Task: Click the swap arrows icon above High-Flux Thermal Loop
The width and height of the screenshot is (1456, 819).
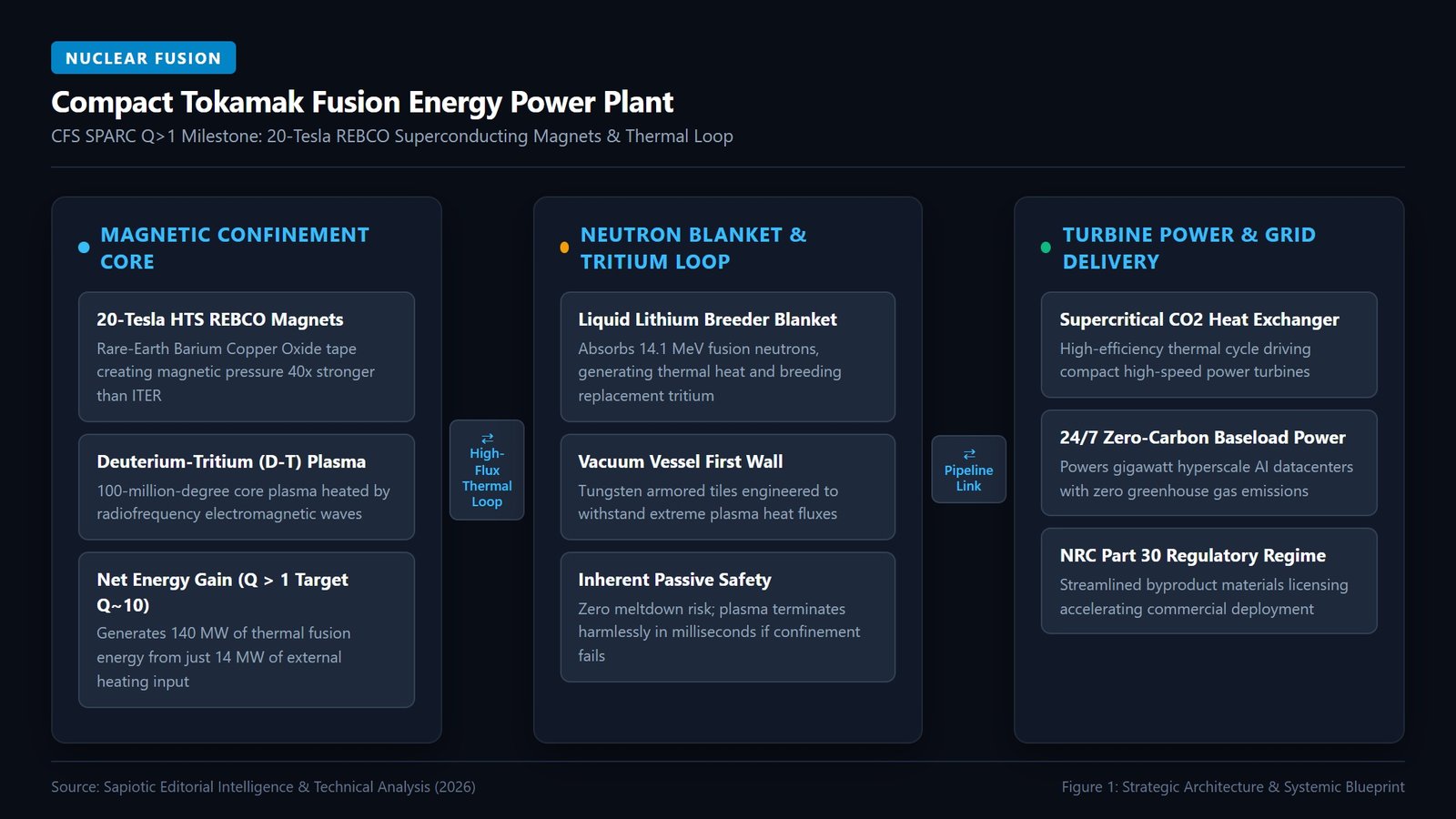Action: tap(487, 438)
